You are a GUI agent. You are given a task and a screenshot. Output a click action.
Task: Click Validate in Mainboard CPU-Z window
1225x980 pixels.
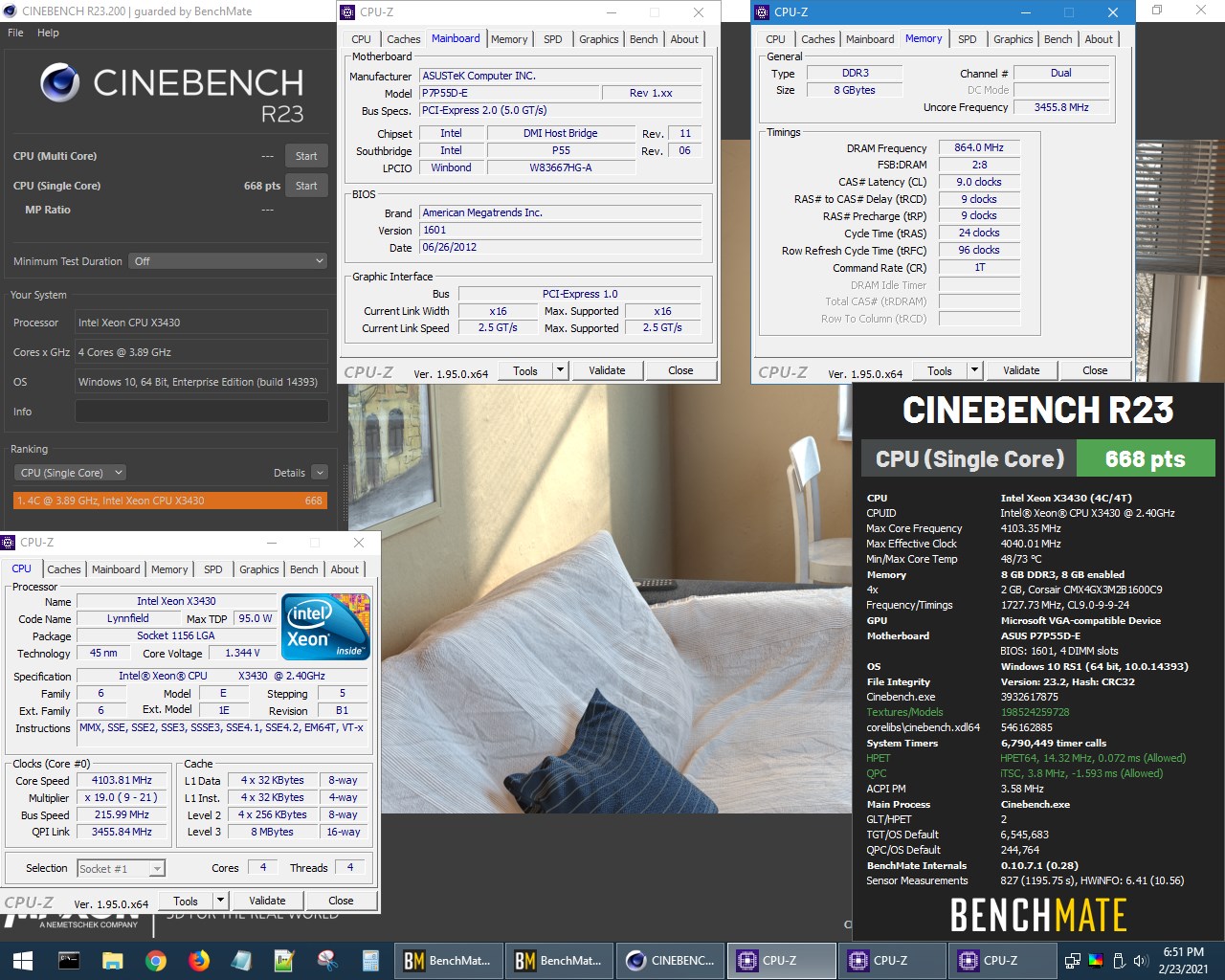pos(607,370)
